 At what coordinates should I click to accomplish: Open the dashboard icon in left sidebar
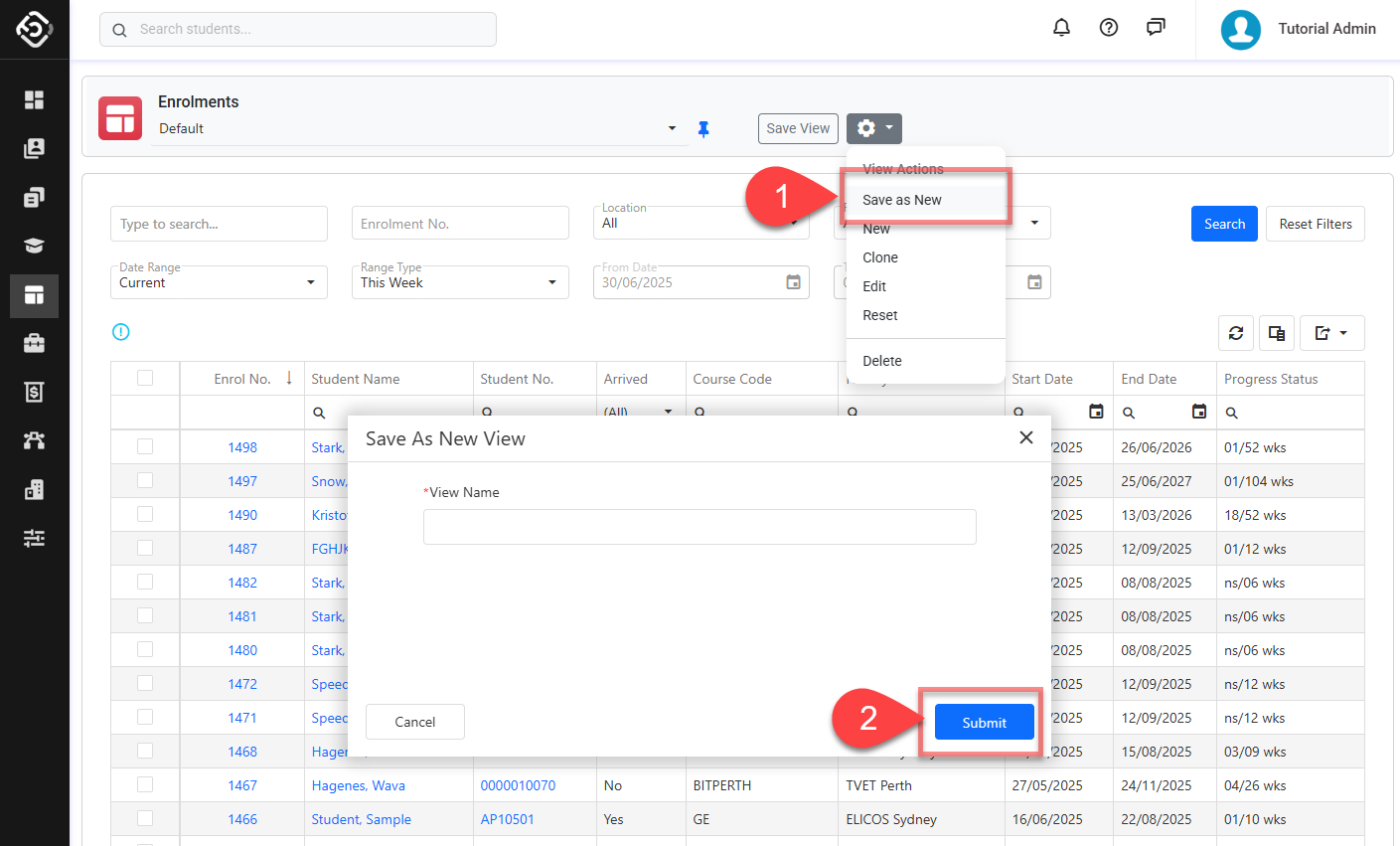tap(34, 99)
